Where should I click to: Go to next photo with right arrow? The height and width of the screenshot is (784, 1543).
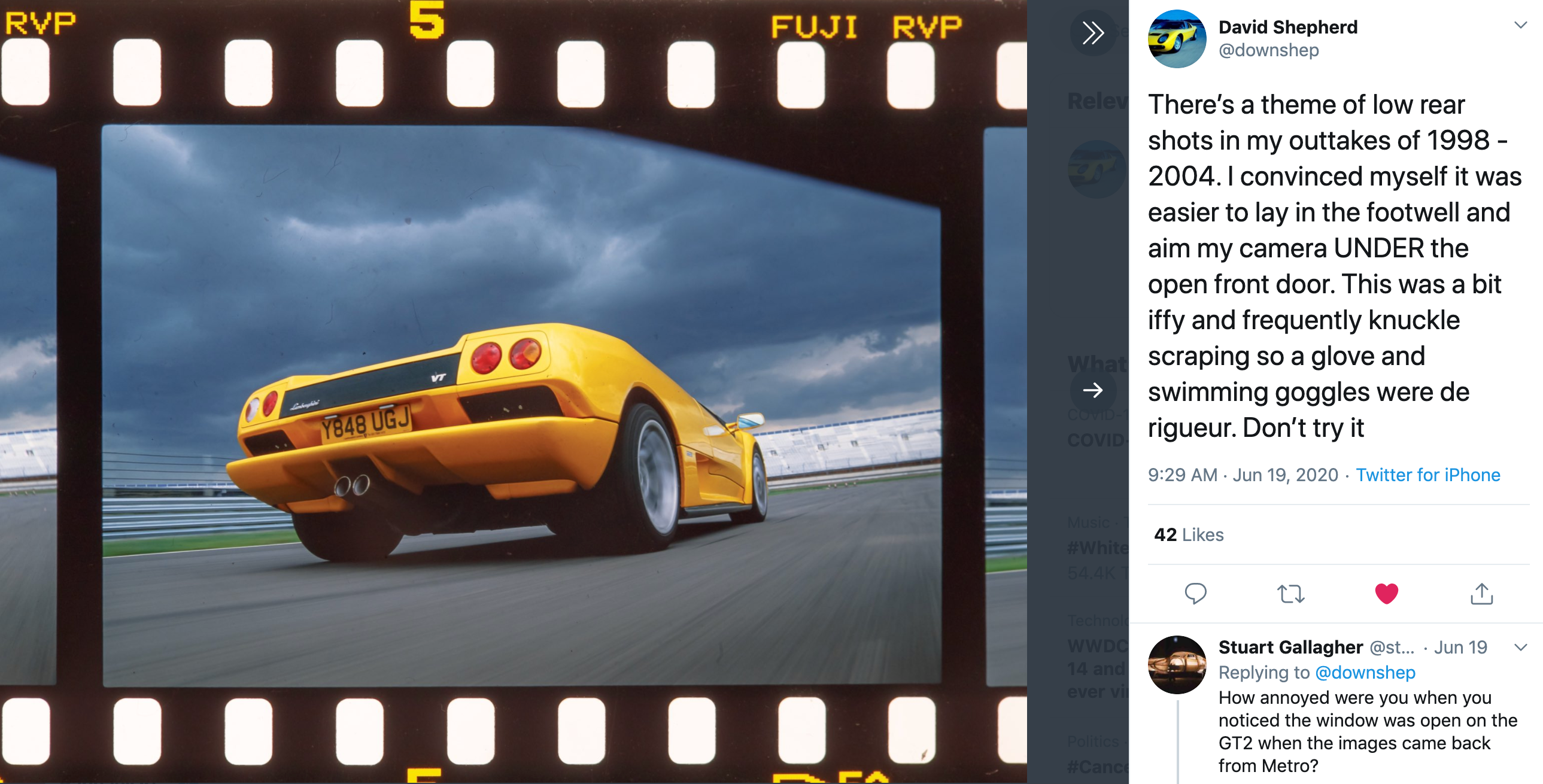pyautogui.click(x=1092, y=390)
